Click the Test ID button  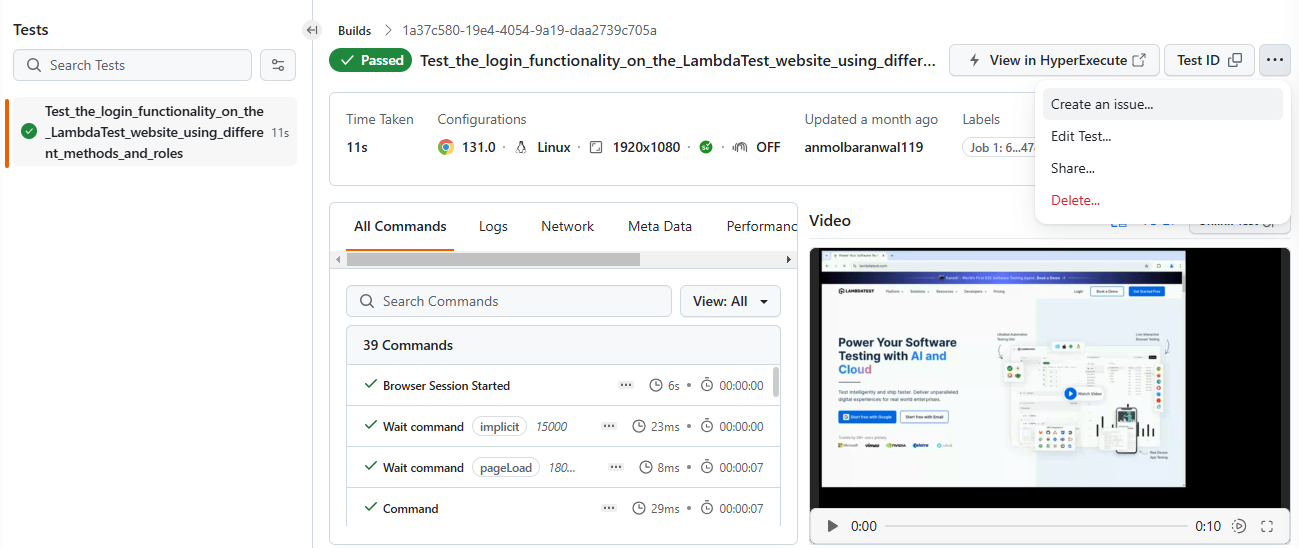(1209, 60)
